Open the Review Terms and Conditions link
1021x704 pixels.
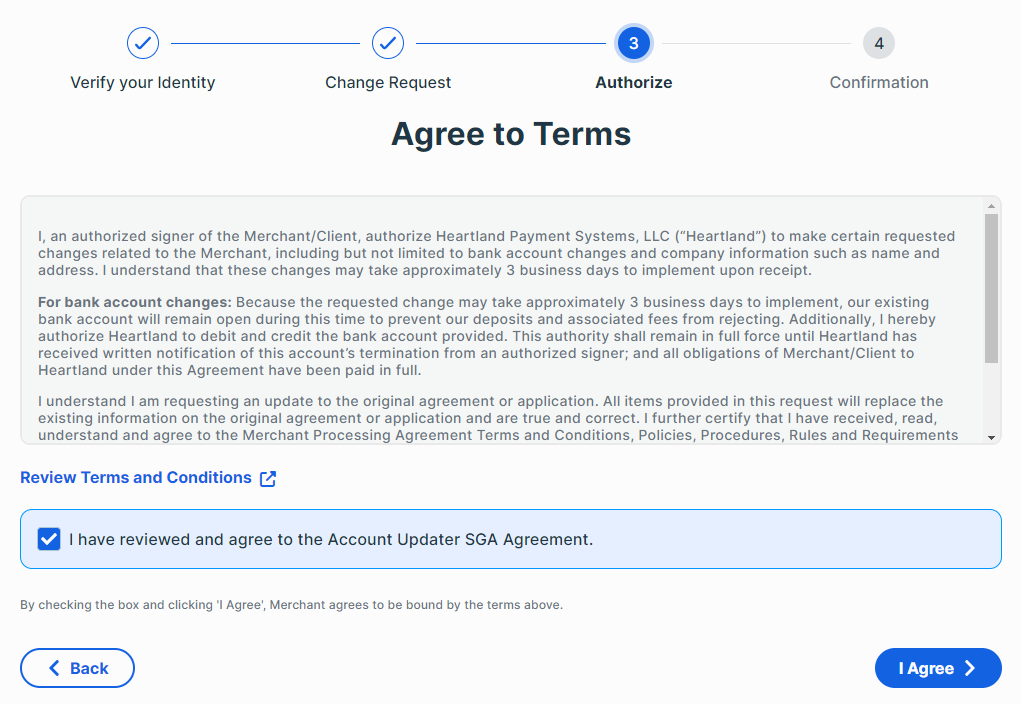tap(136, 478)
